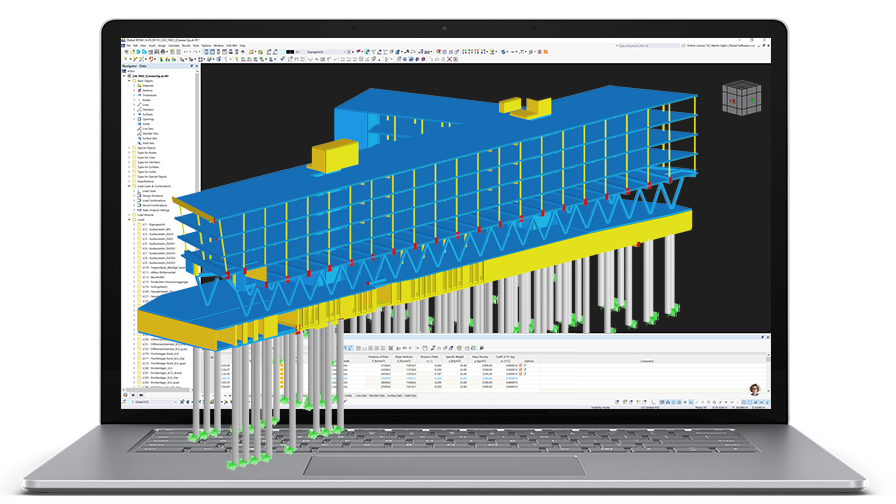Click the Sections icon in the navigator
The image size is (896, 504).
[139, 90]
